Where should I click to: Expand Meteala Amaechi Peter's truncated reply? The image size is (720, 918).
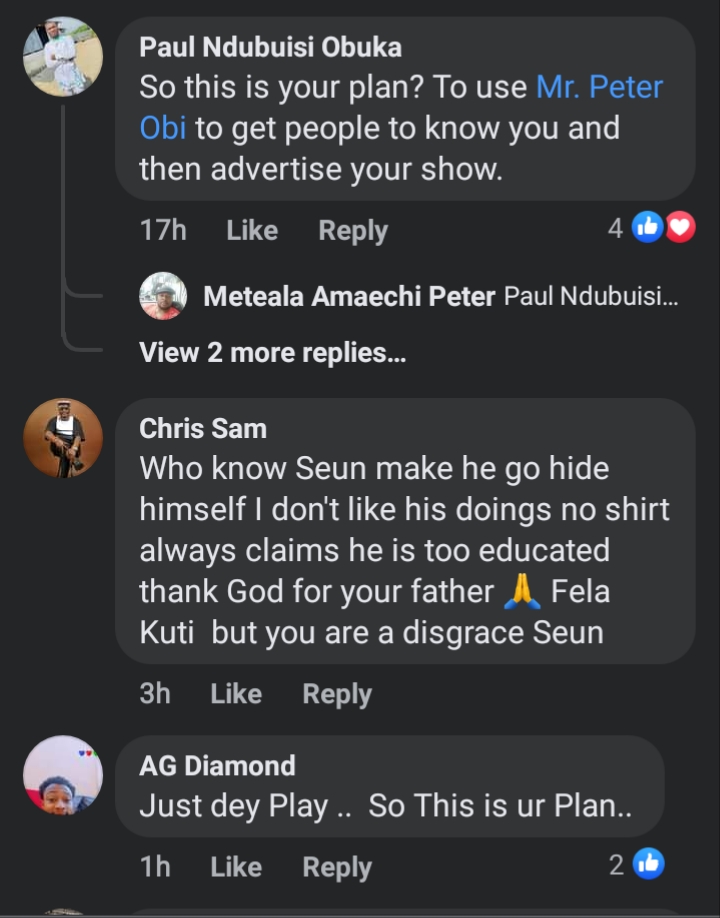pos(591,297)
